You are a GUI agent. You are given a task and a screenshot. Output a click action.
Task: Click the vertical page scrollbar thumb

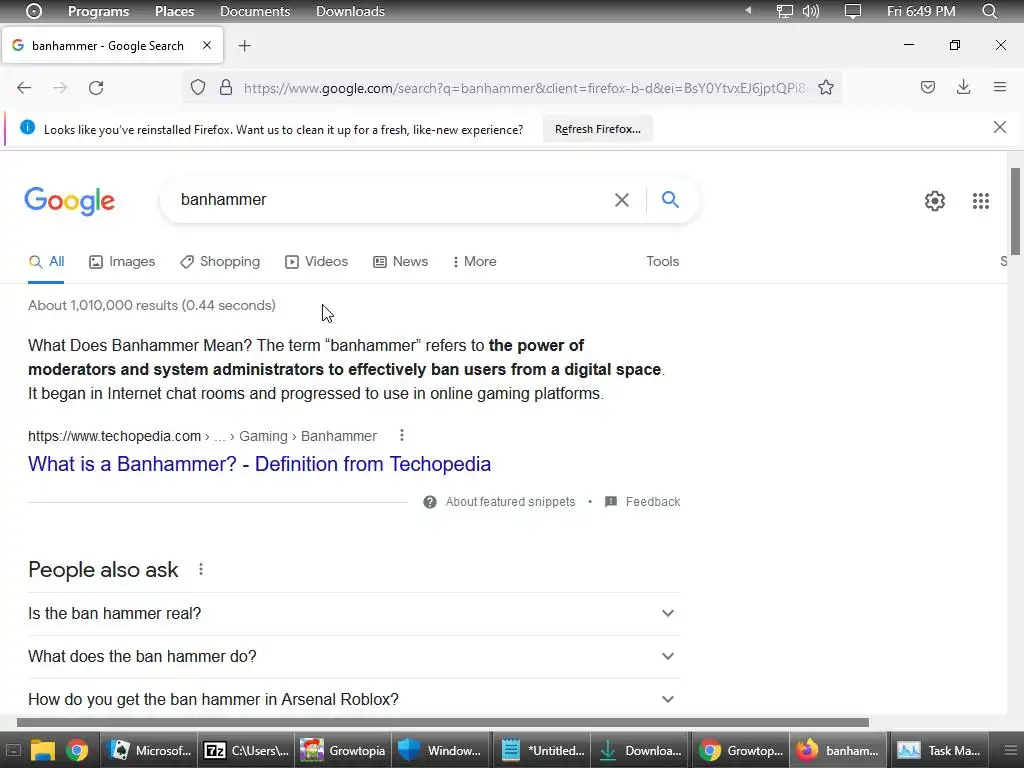1015,211
